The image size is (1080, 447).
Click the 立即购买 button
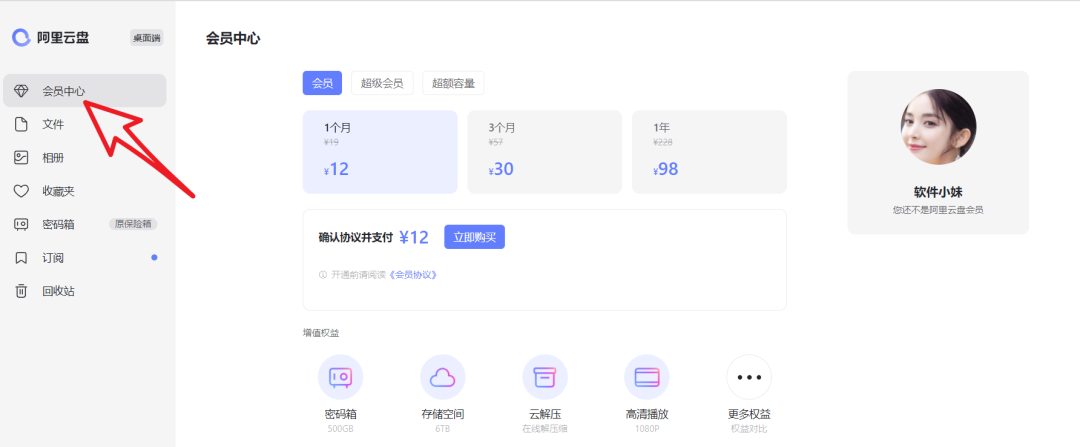point(475,237)
